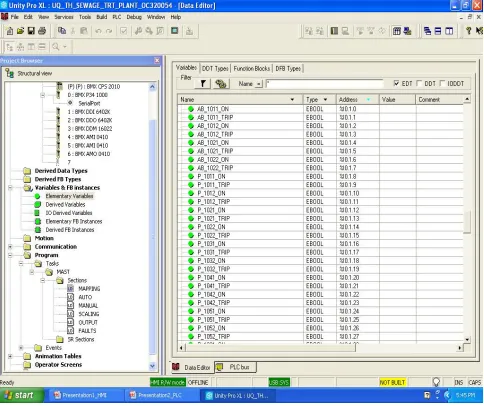Close the Project Browser panel

157,60
